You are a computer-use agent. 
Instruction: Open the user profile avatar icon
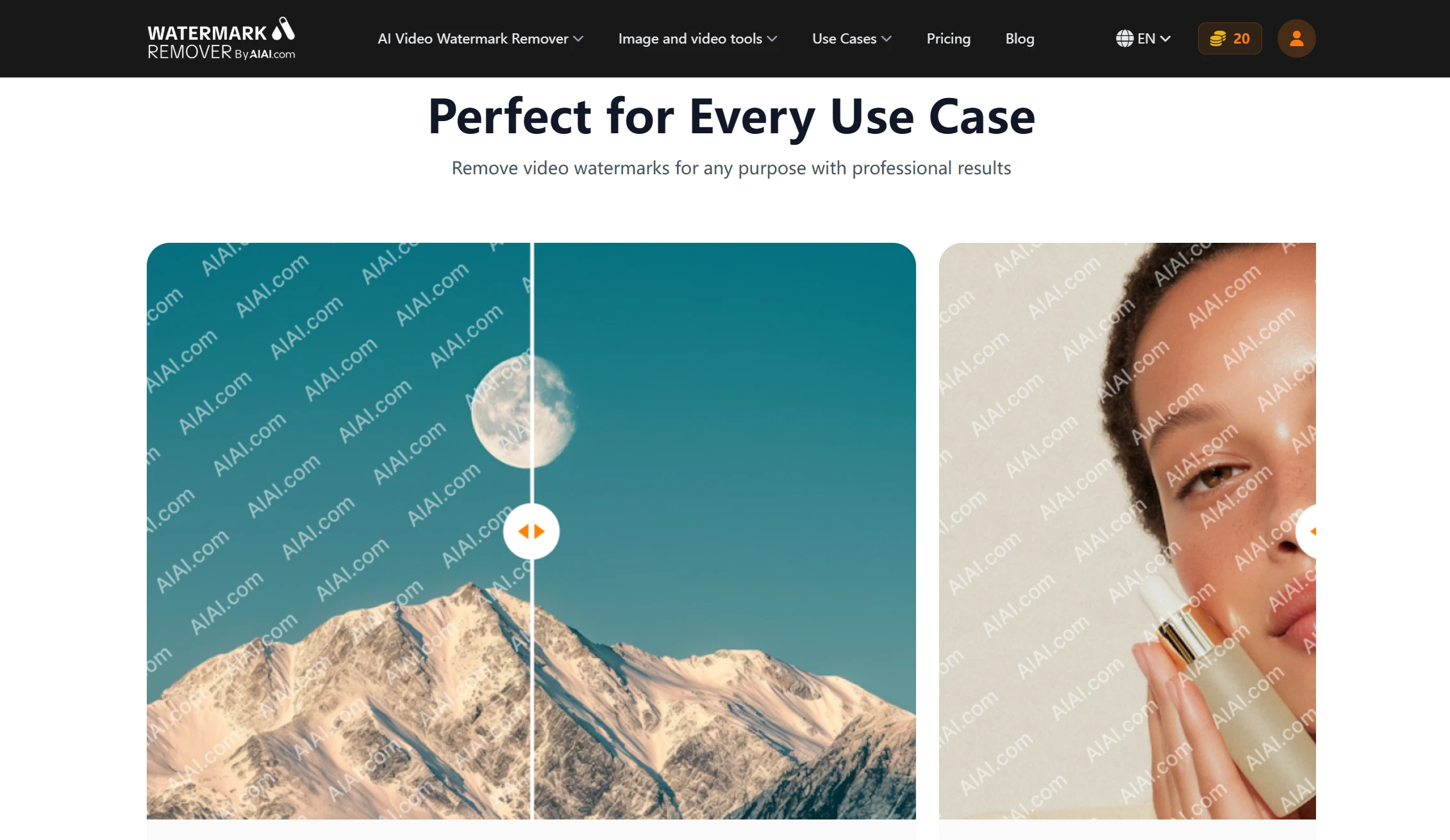pos(1296,38)
